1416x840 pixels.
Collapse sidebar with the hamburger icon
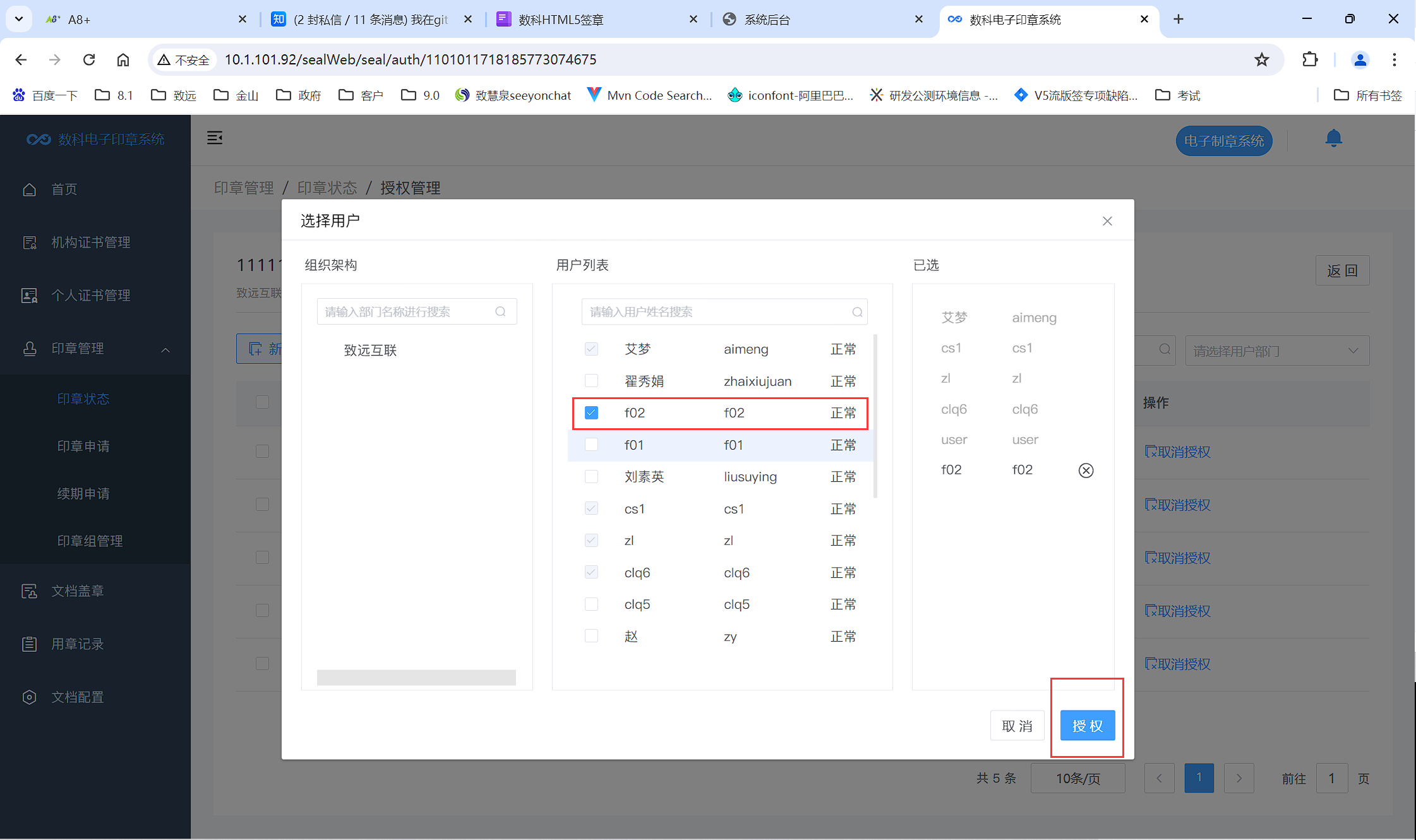[215, 138]
